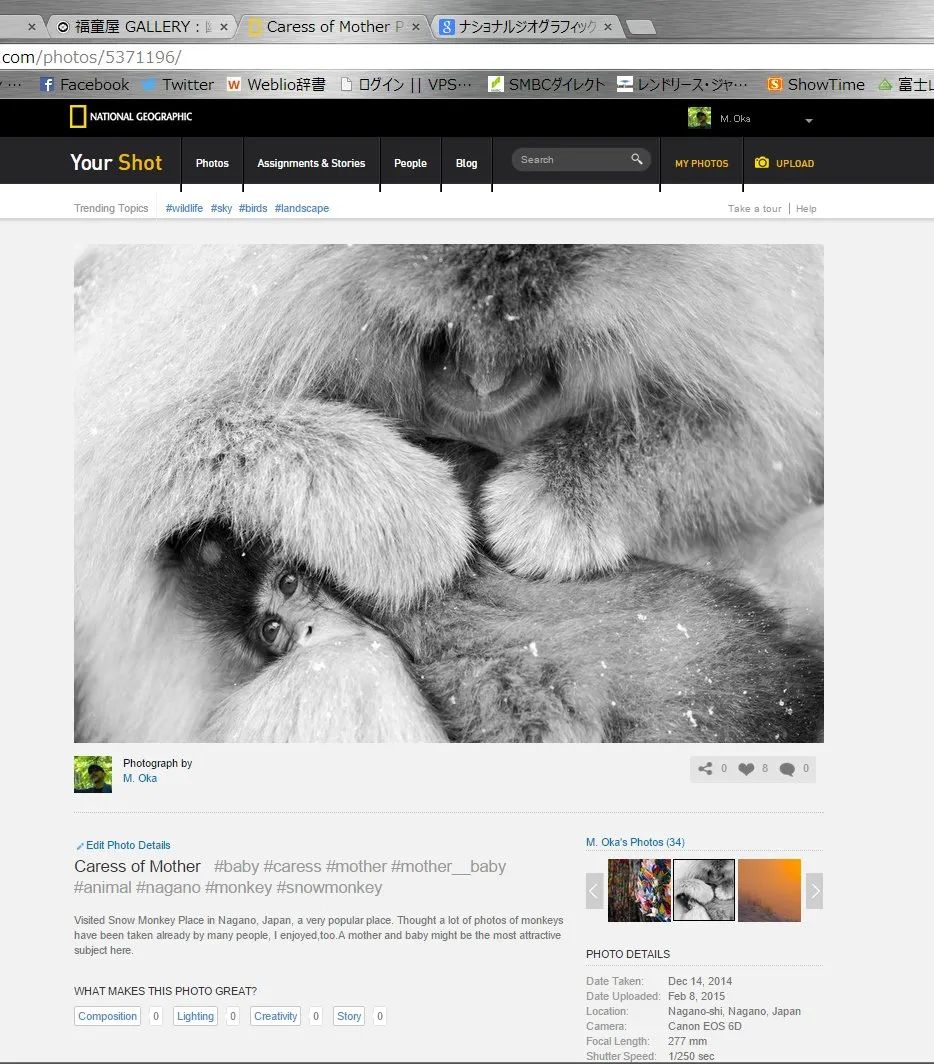Click the Take a tour link
The height and width of the screenshot is (1064, 934).
754,209
